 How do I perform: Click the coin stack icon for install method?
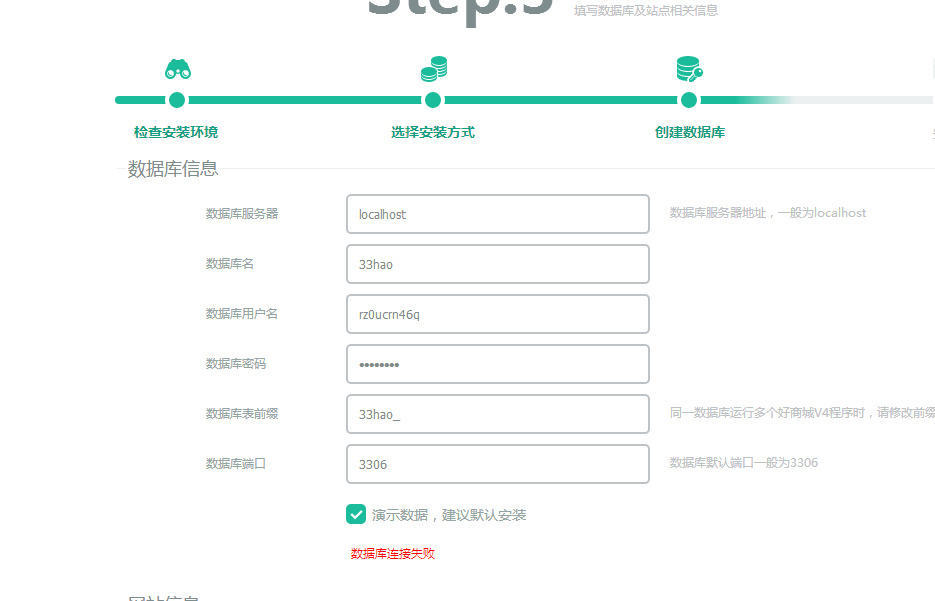pyautogui.click(x=434, y=69)
